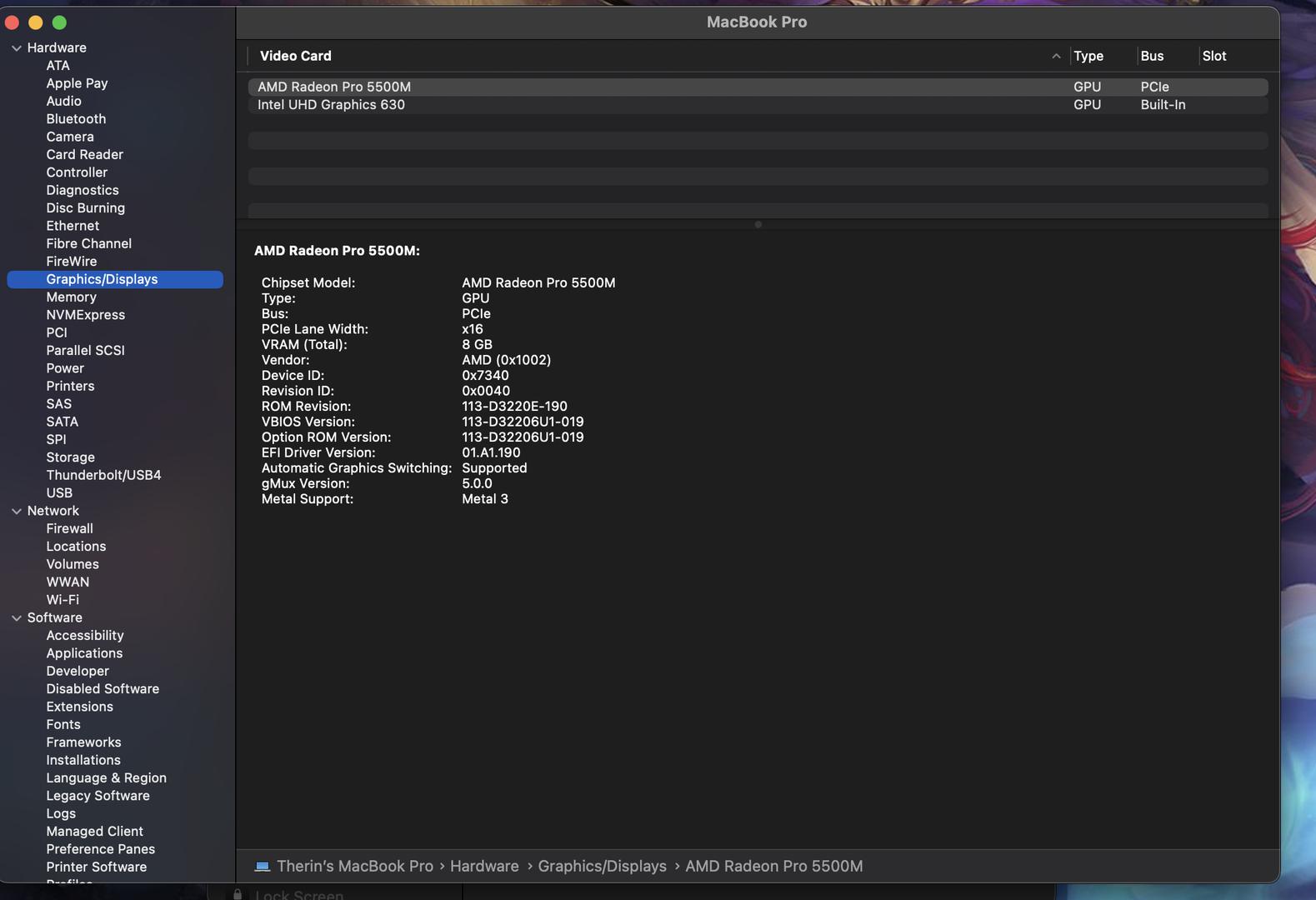Screen dimensions: 1316x900
Task: Sort by the Video Card column header
Action: click(296, 56)
